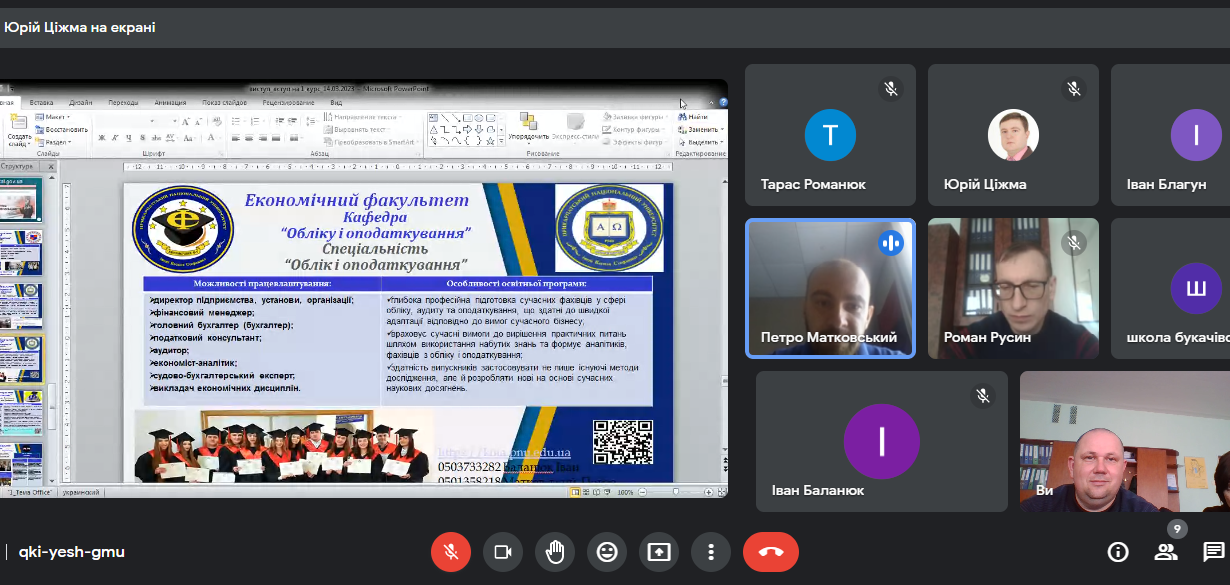The height and width of the screenshot is (585, 1230).
Task: Select Роман Русин's video tile
Action: click(1013, 288)
